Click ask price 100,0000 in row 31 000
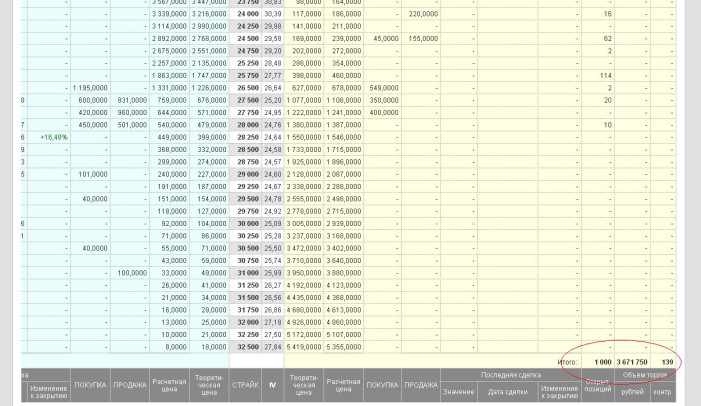 pos(132,273)
